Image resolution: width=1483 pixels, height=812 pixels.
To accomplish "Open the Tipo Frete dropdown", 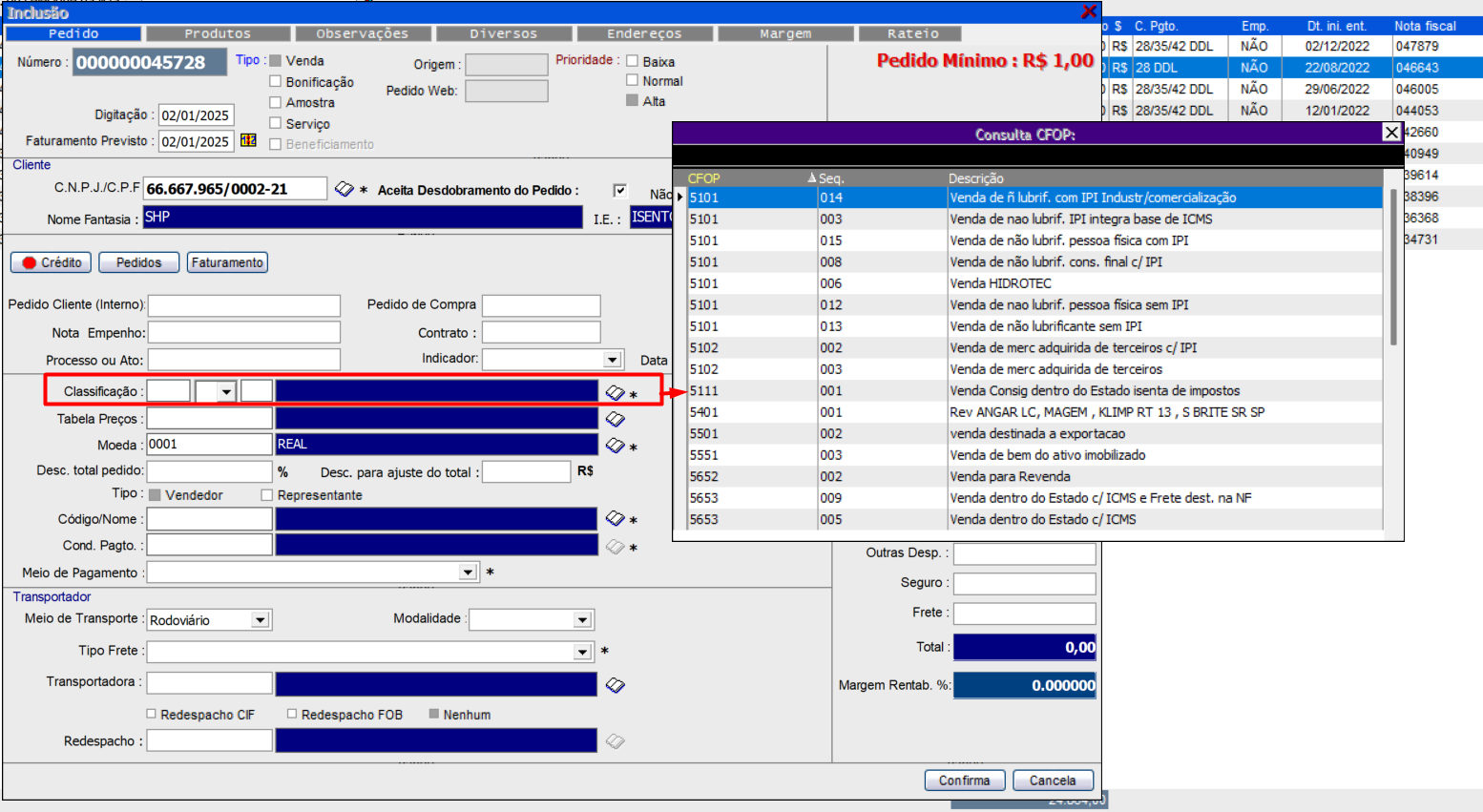I will tap(582, 652).
